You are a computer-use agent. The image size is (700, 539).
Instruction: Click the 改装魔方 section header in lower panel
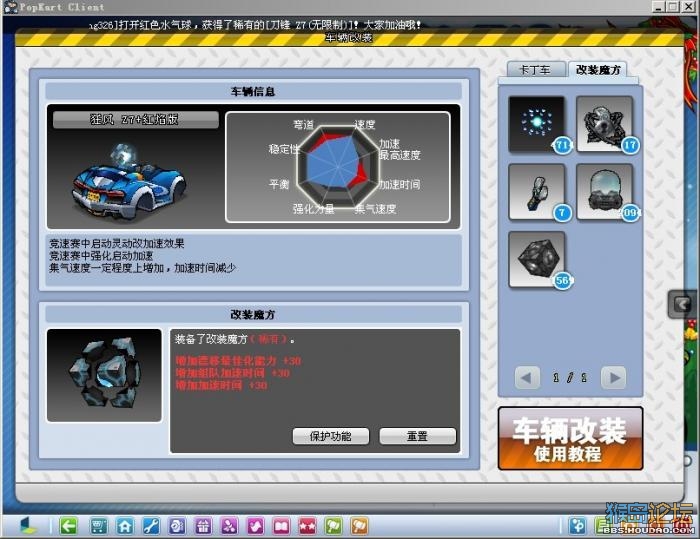(x=253, y=314)
